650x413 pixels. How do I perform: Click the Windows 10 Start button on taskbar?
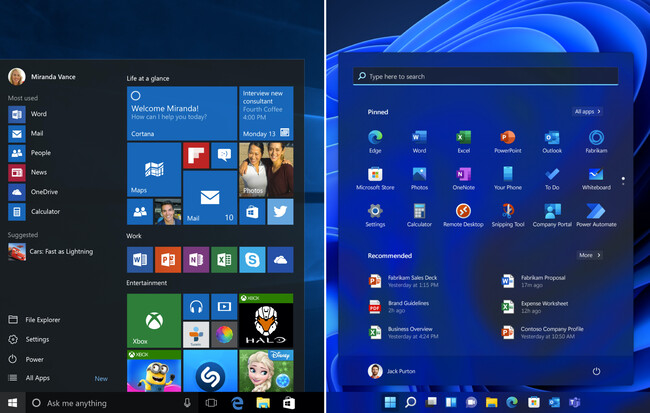coord(12,403)
